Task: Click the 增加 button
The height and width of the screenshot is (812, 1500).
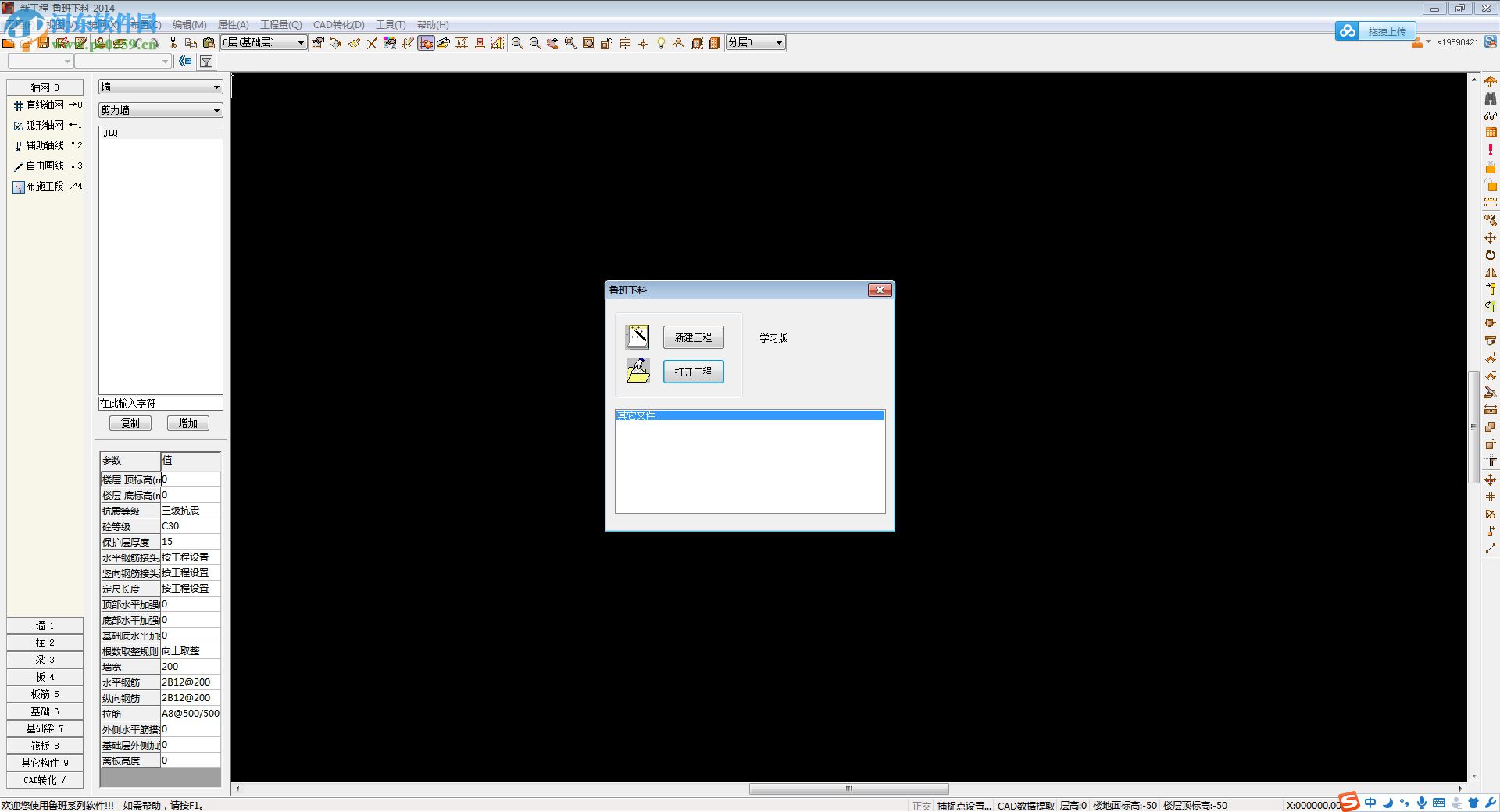Action: (188, 423)
